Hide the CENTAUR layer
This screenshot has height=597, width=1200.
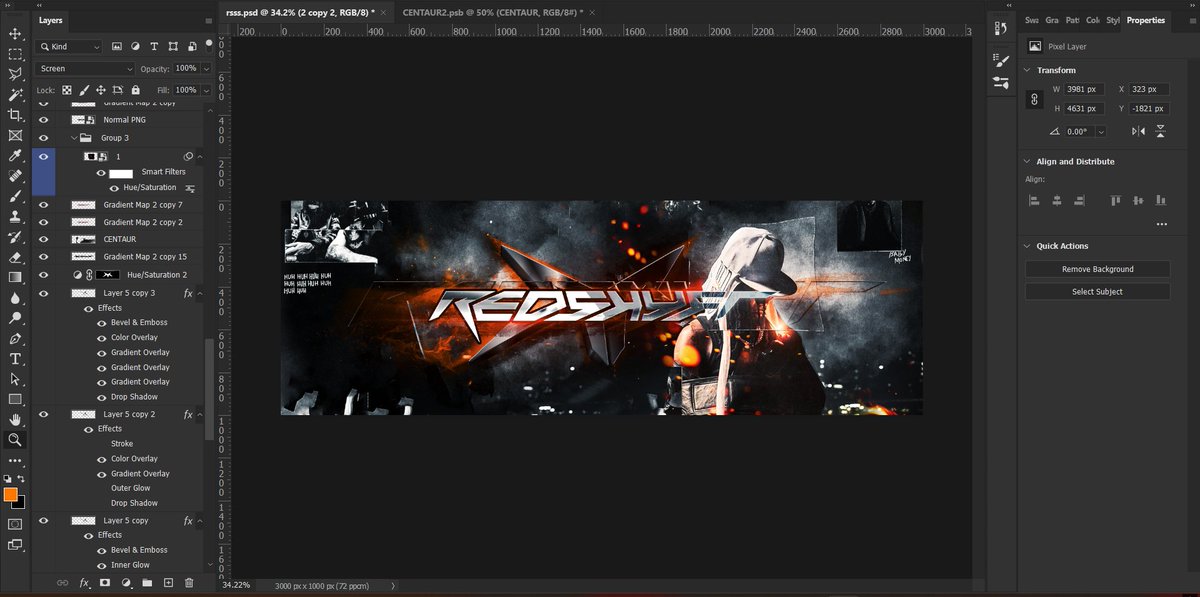tap(43, 240)
